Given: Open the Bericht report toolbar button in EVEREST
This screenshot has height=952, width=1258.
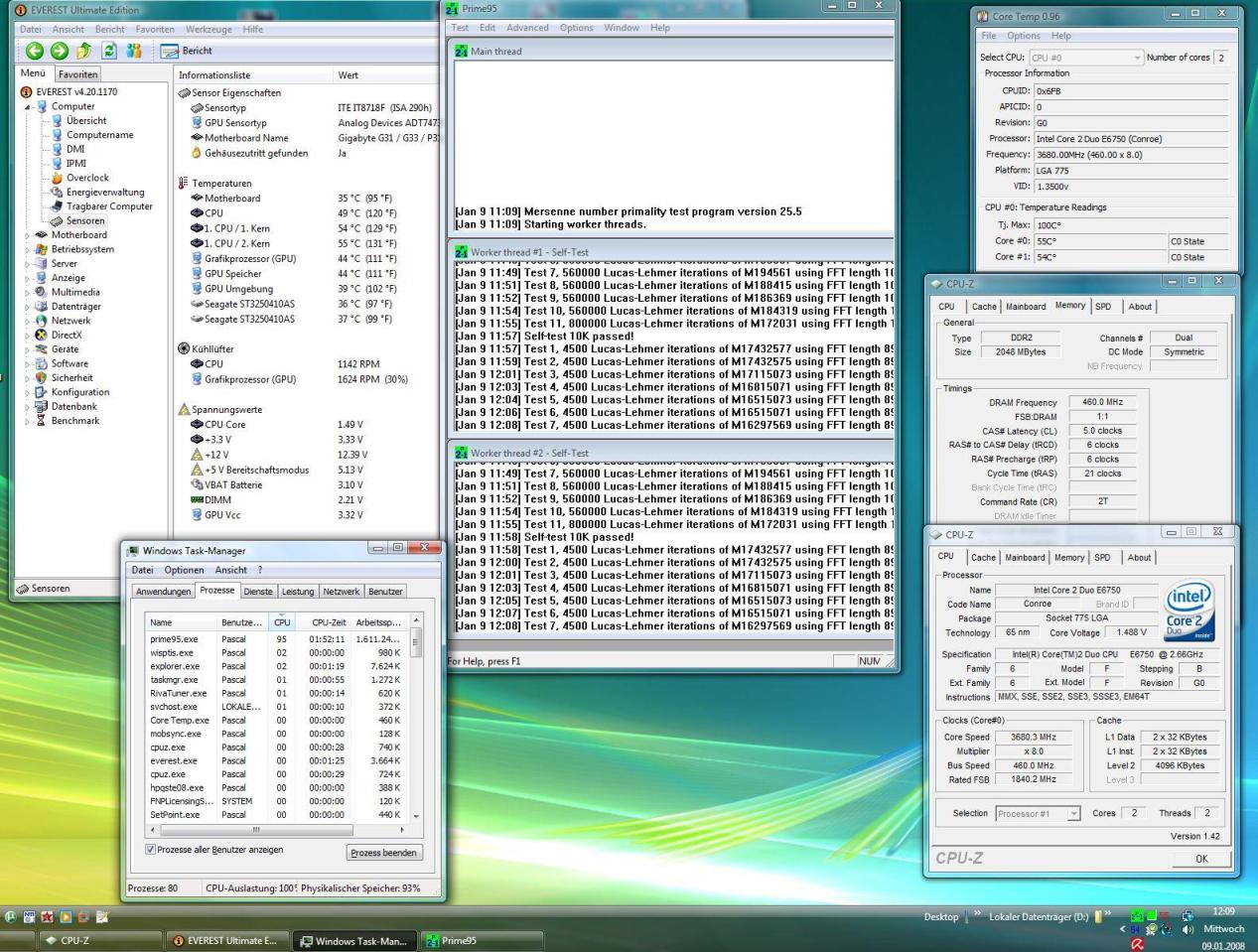Looking at the screenshot, I should [x=187, y=51].
